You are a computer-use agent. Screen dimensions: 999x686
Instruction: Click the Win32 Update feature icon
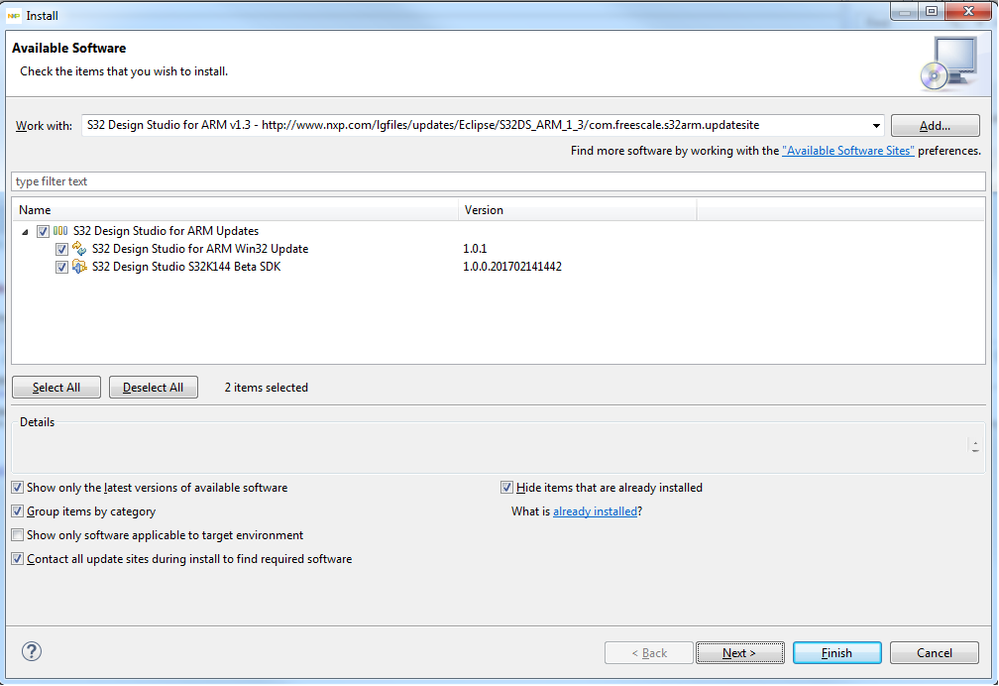(x=79, y=248)
